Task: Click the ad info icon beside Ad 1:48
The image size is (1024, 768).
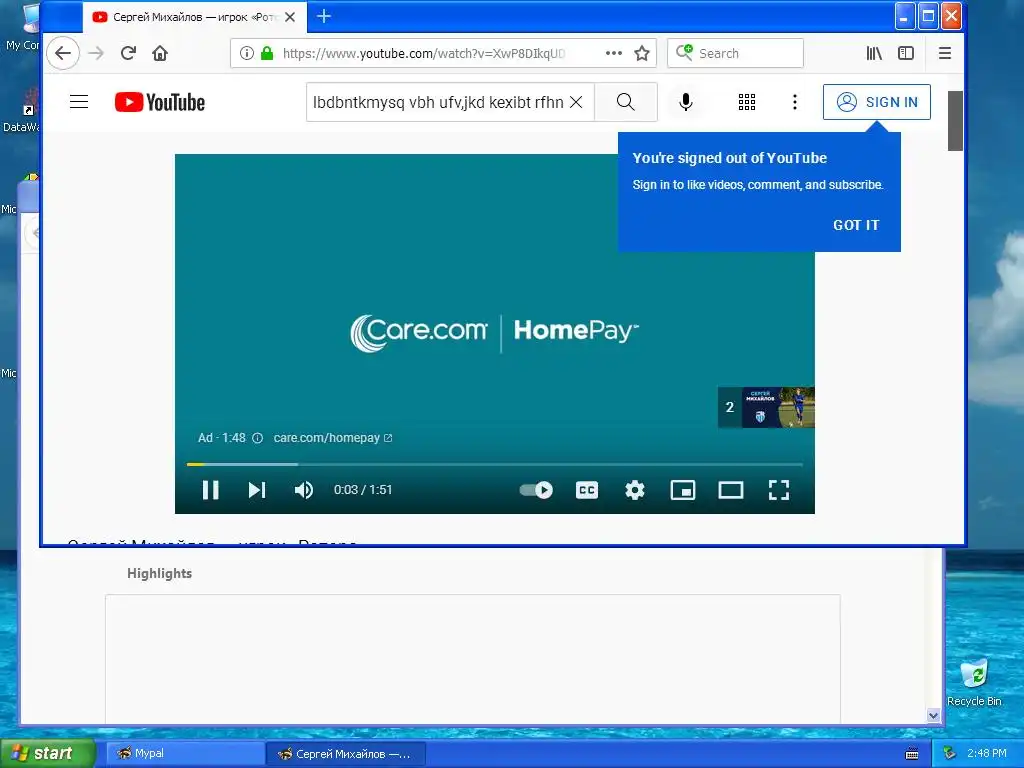Action: click(x=257, y=438)
